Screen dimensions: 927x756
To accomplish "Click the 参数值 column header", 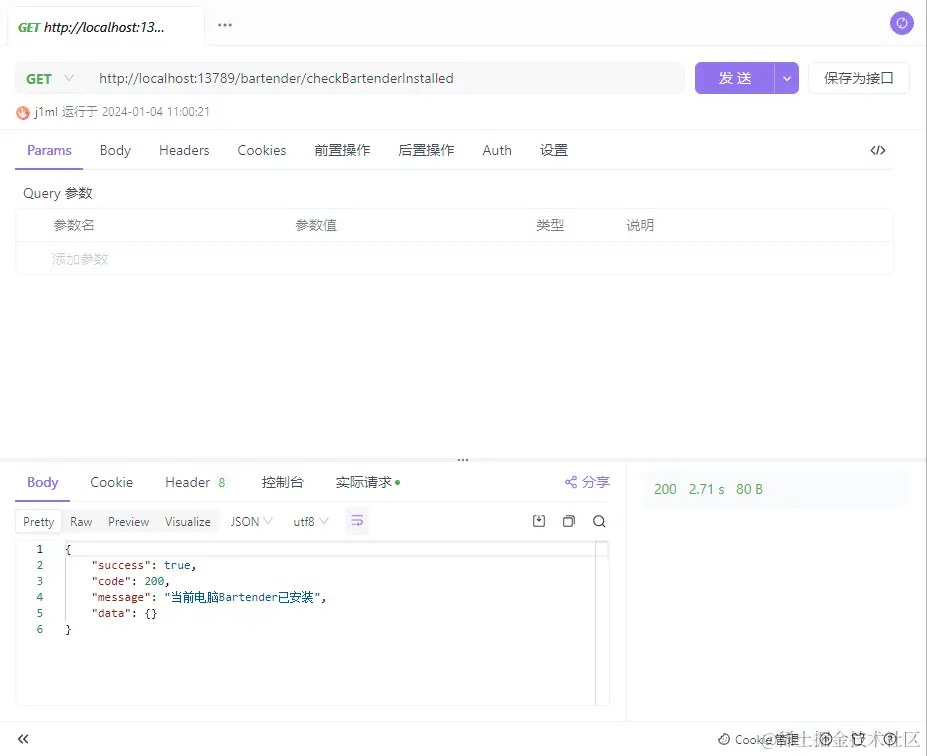I will click(316, 225).
